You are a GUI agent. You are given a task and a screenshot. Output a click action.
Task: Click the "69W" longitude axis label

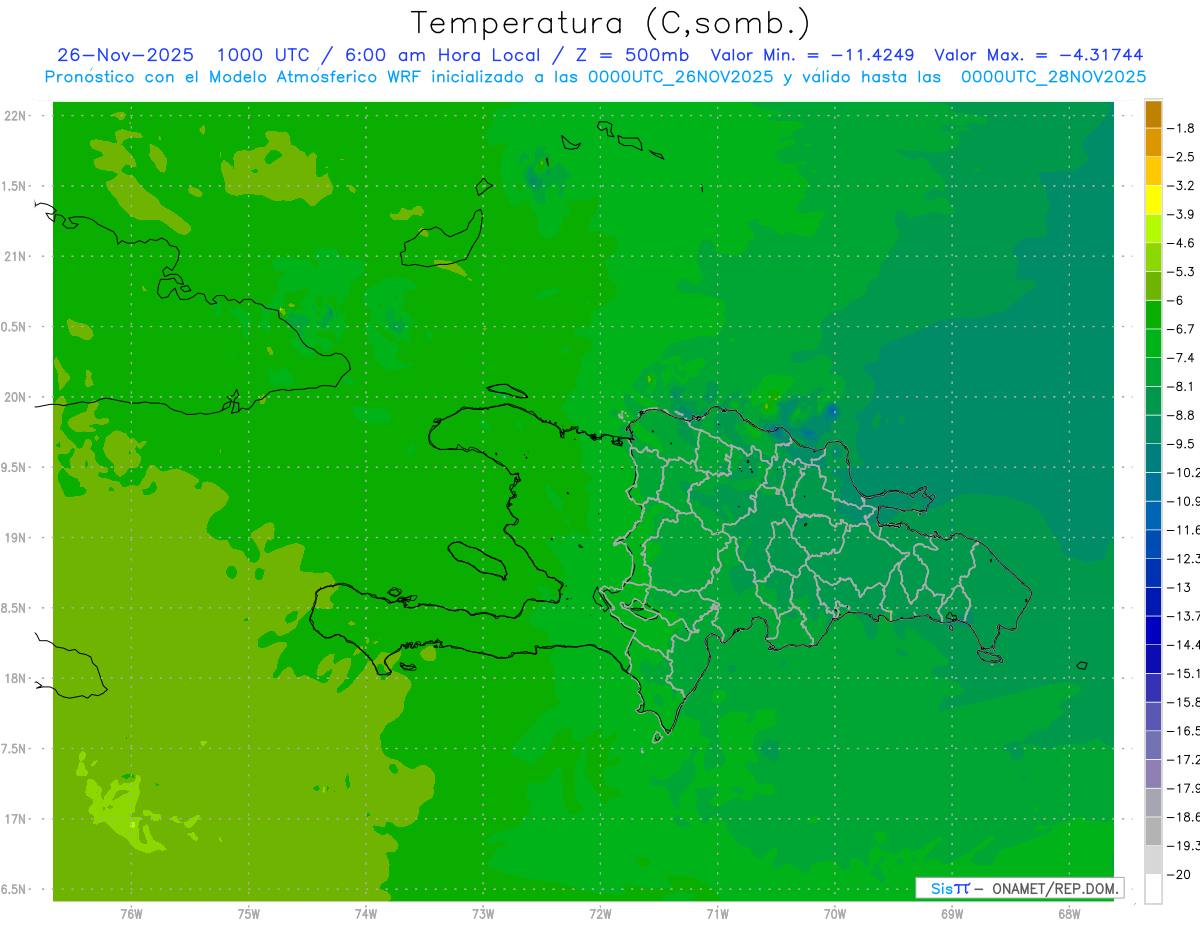[x=952, y=914]
